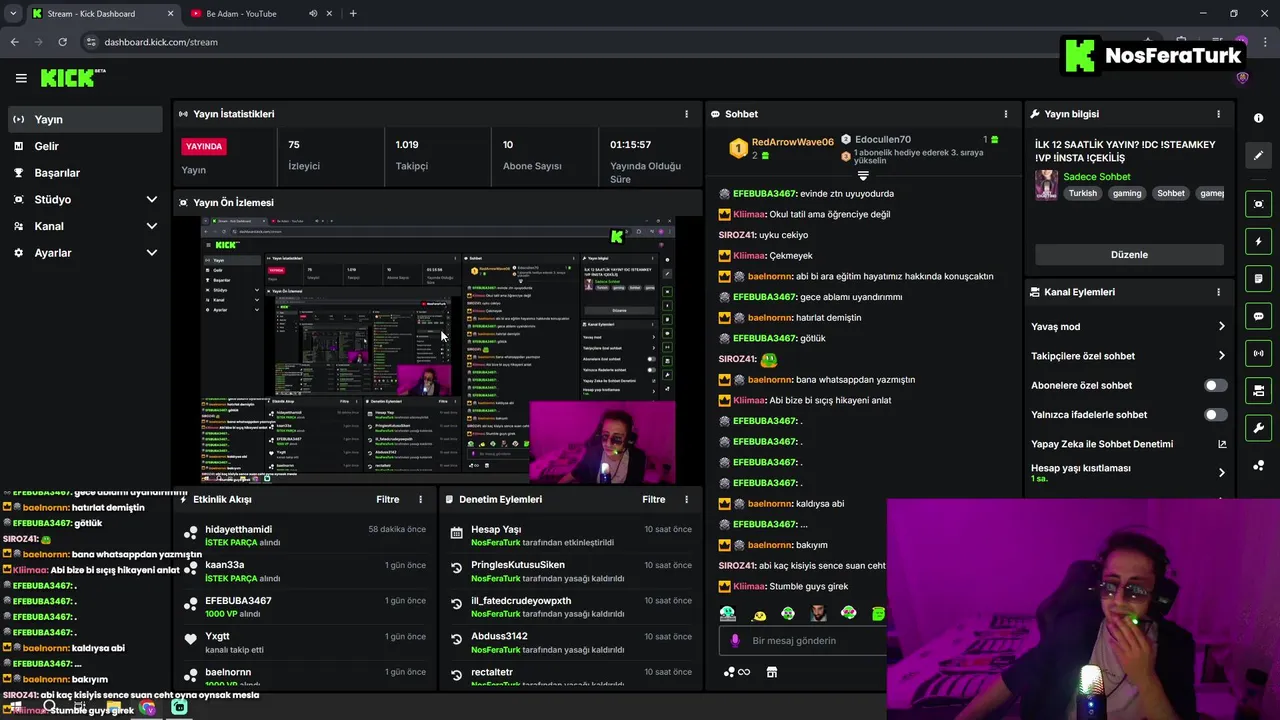Image resolution: width=1280 pixels, height=720 pixels.
Task: Toggle the lightning bolt activity panel icon
Action: pyautogui.click(x=1258, y=241)
